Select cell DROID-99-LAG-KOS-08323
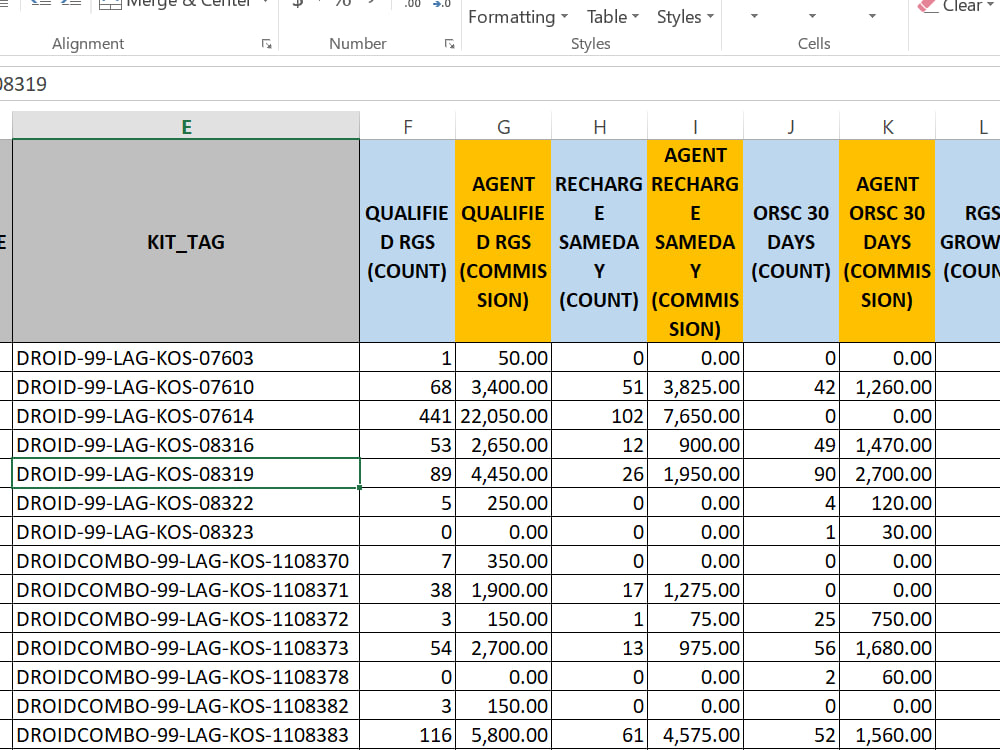Screen dimensions: 1000x750 [x=186, y=531]
